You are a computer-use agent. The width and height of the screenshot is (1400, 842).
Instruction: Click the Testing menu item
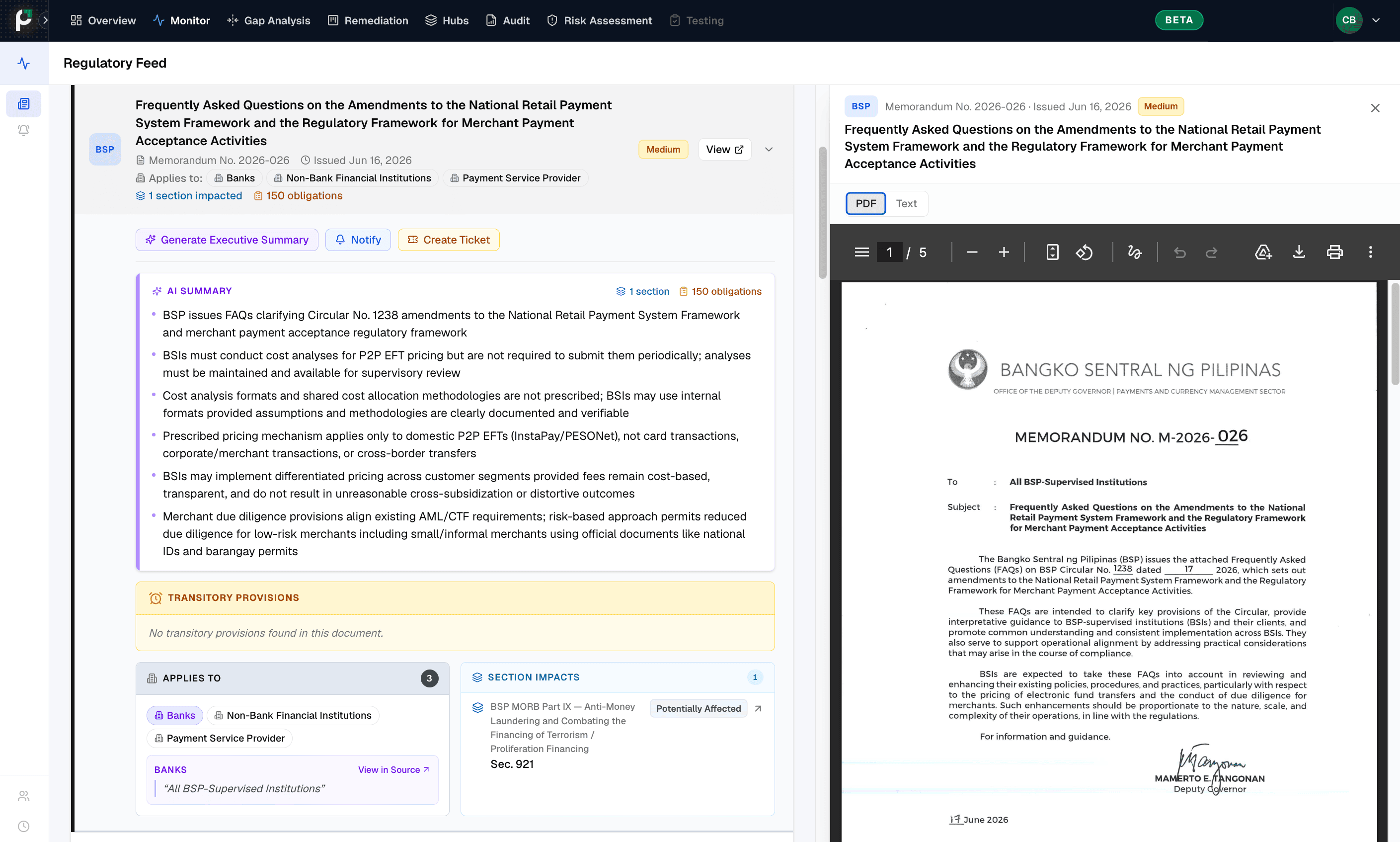pos(697,20)
